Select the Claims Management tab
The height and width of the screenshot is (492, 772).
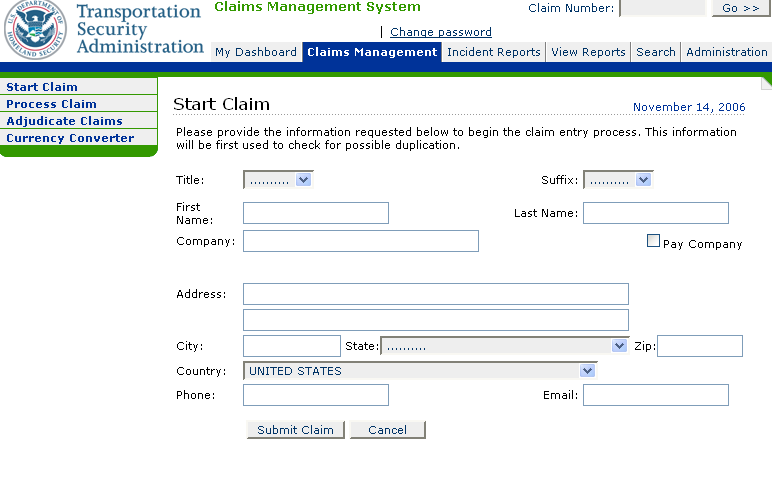tap(372, 52)
